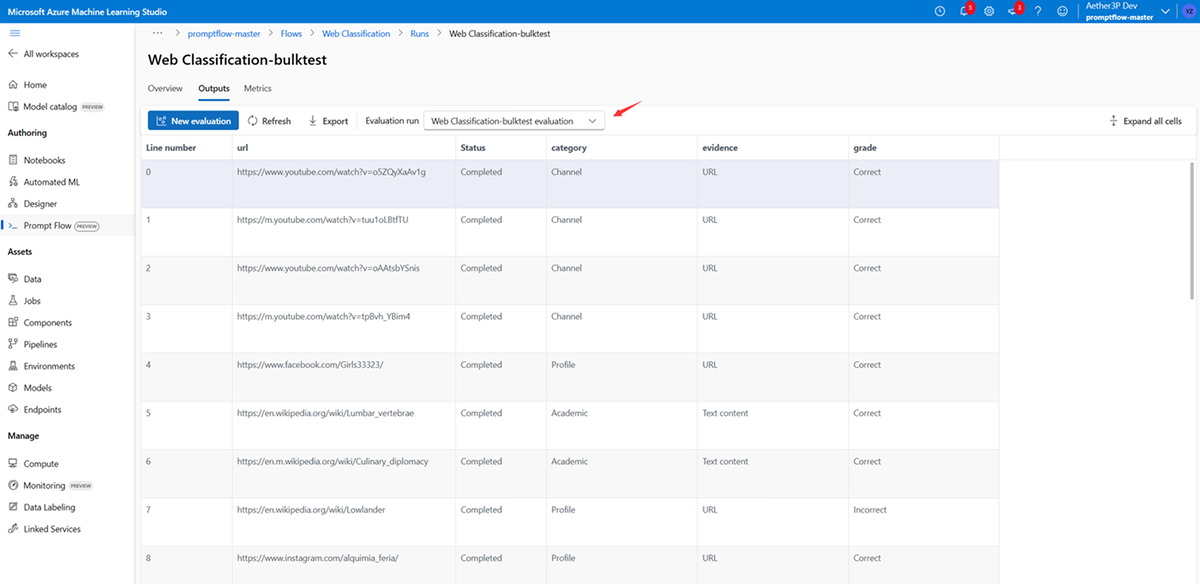Click the Data Labeling icon
Image resolution: width=1200 pixels, height=585 pixels.
14,507
